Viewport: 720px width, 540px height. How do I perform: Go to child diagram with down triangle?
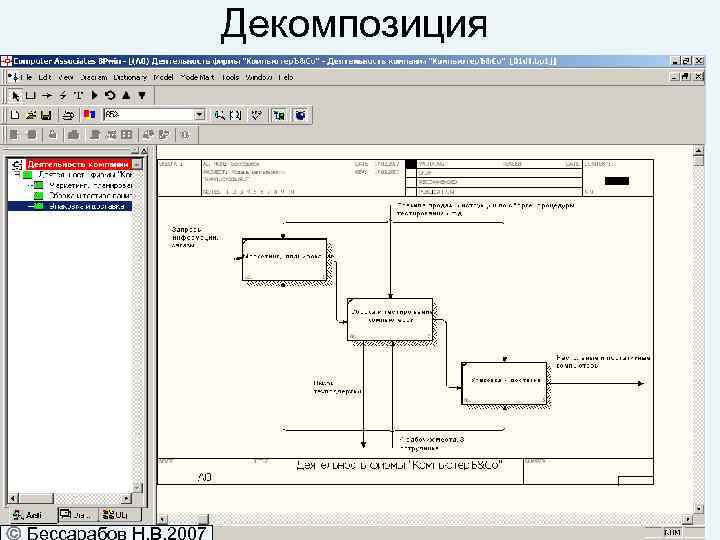point(142,96)
